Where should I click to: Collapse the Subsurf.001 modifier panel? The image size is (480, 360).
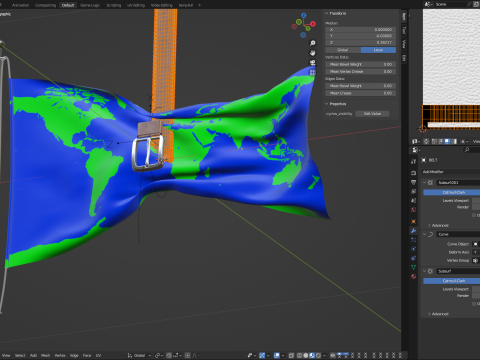click(425, 183)
